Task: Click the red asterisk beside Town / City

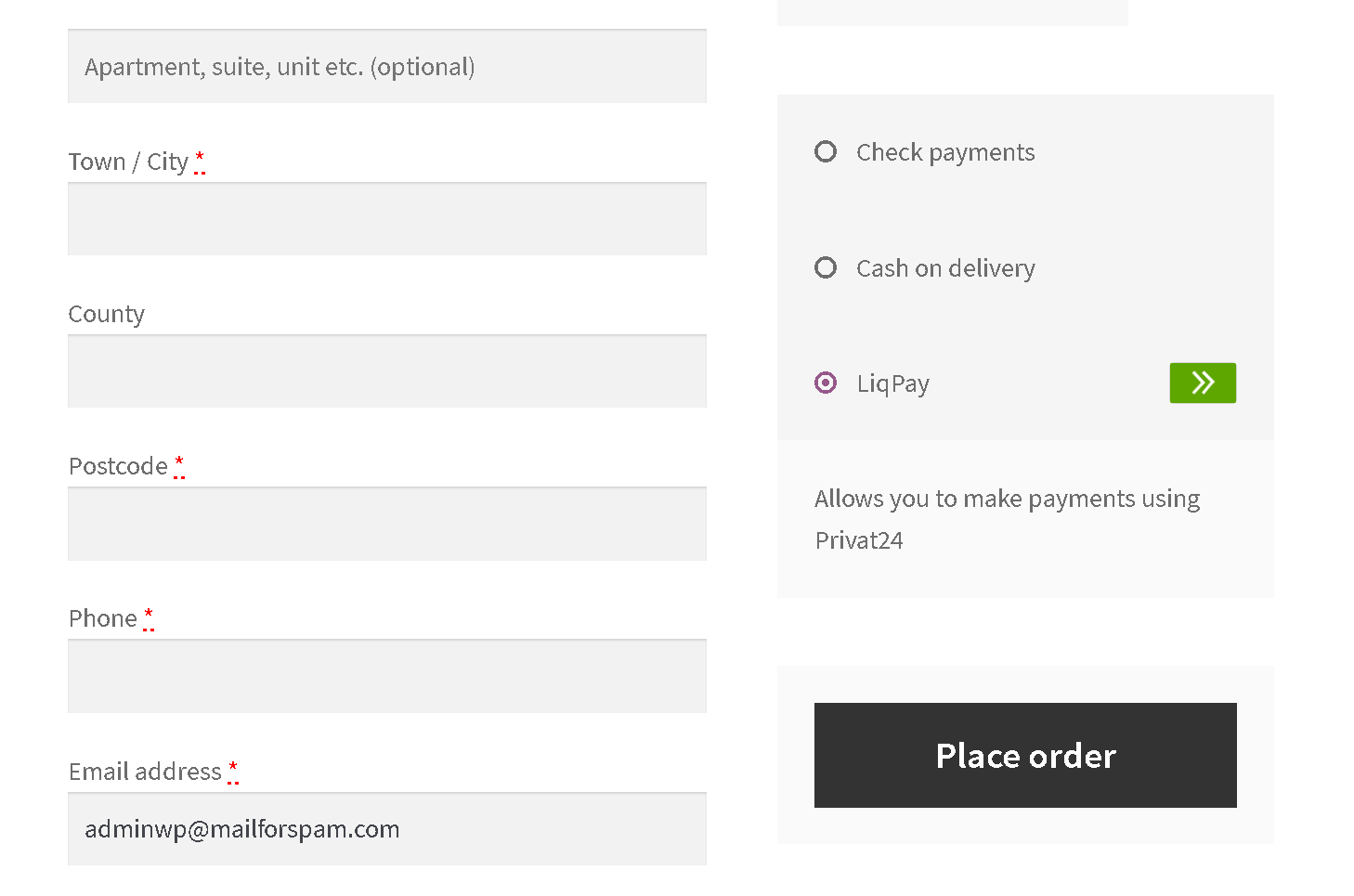Action: (x=200, y=161)
